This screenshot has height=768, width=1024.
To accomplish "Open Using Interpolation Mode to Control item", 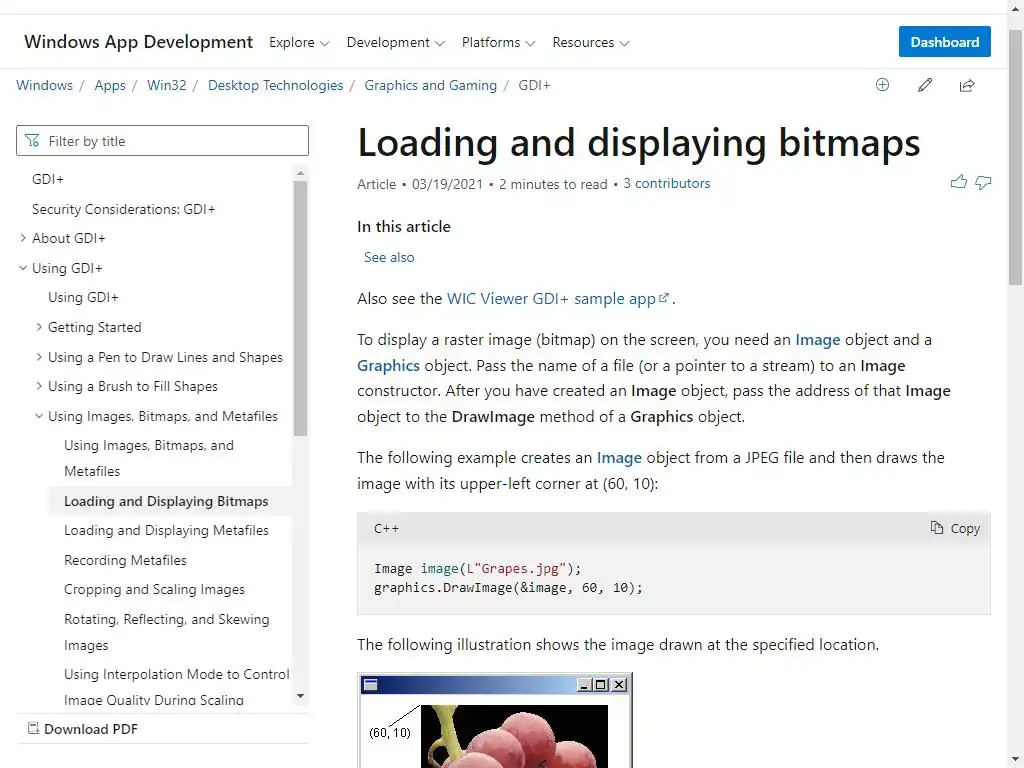I will click(x=176, y=686).
